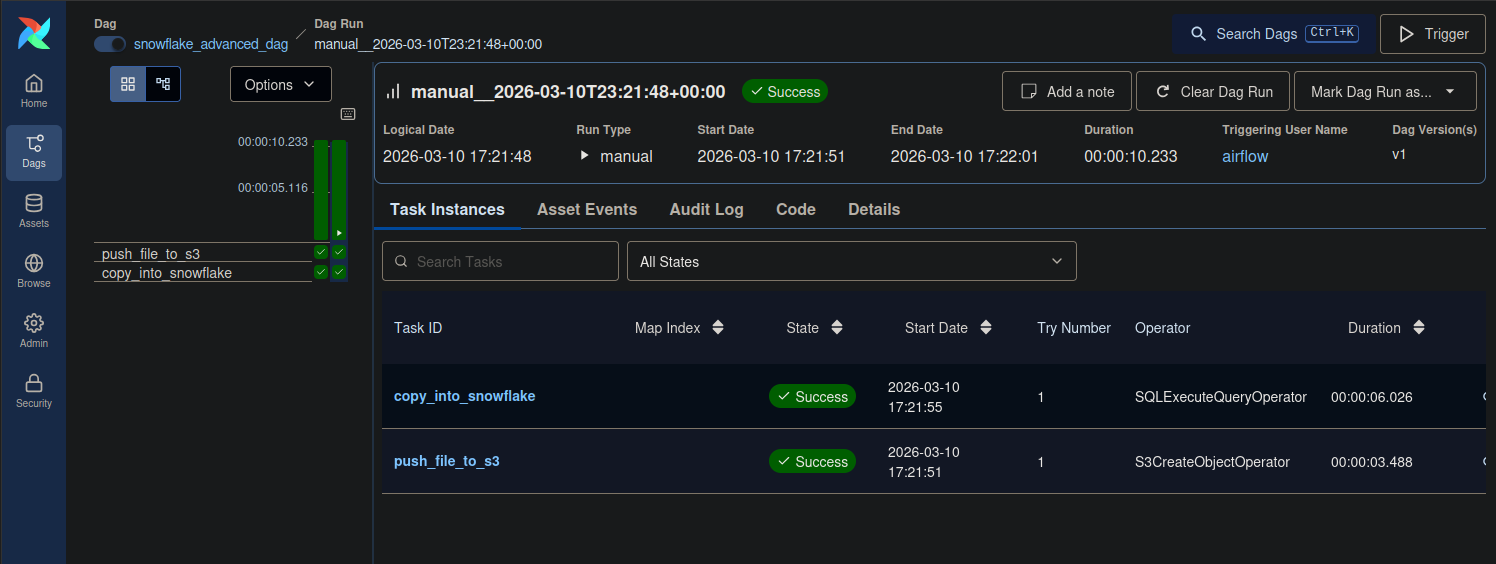
Task: Open the Details tab
Action: coord(874,210)
